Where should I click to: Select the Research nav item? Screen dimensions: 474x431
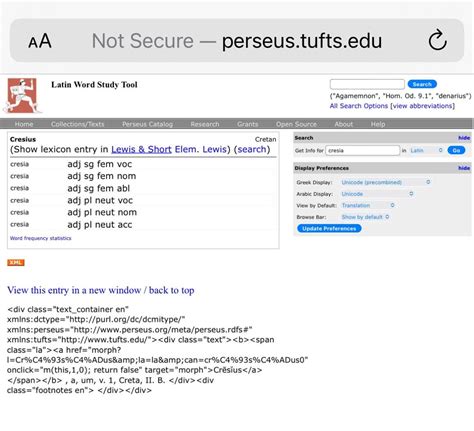pyautogui.click(x=205, y=124)
